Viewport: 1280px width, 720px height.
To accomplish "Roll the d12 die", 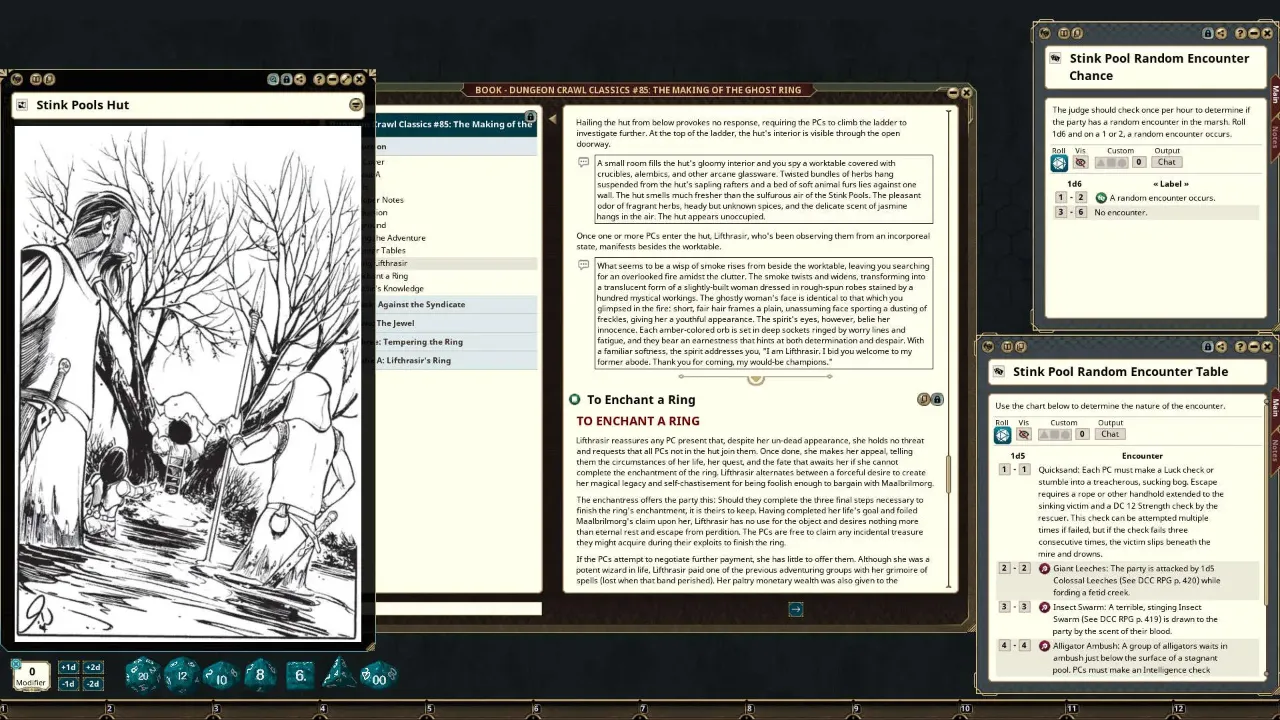I will (182, 676).
